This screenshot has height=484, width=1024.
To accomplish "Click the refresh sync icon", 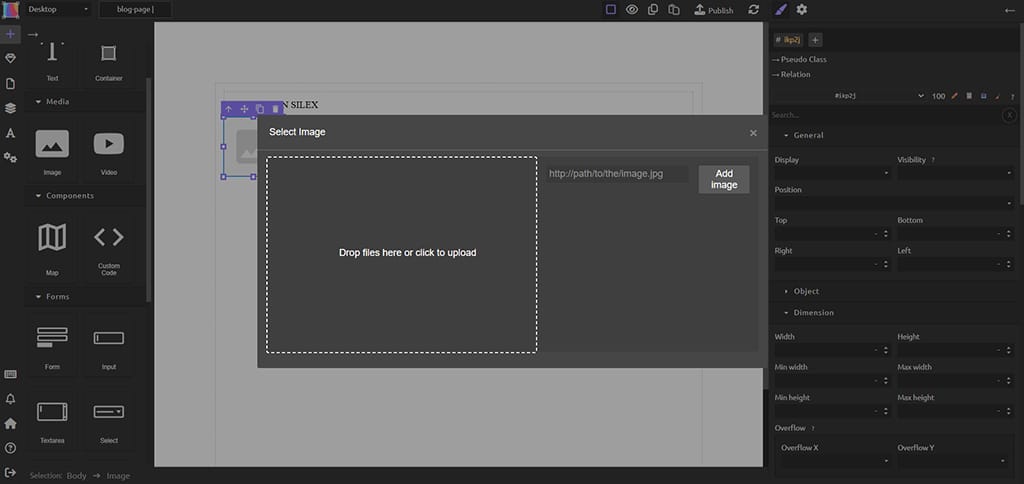I will pos(753,10).
